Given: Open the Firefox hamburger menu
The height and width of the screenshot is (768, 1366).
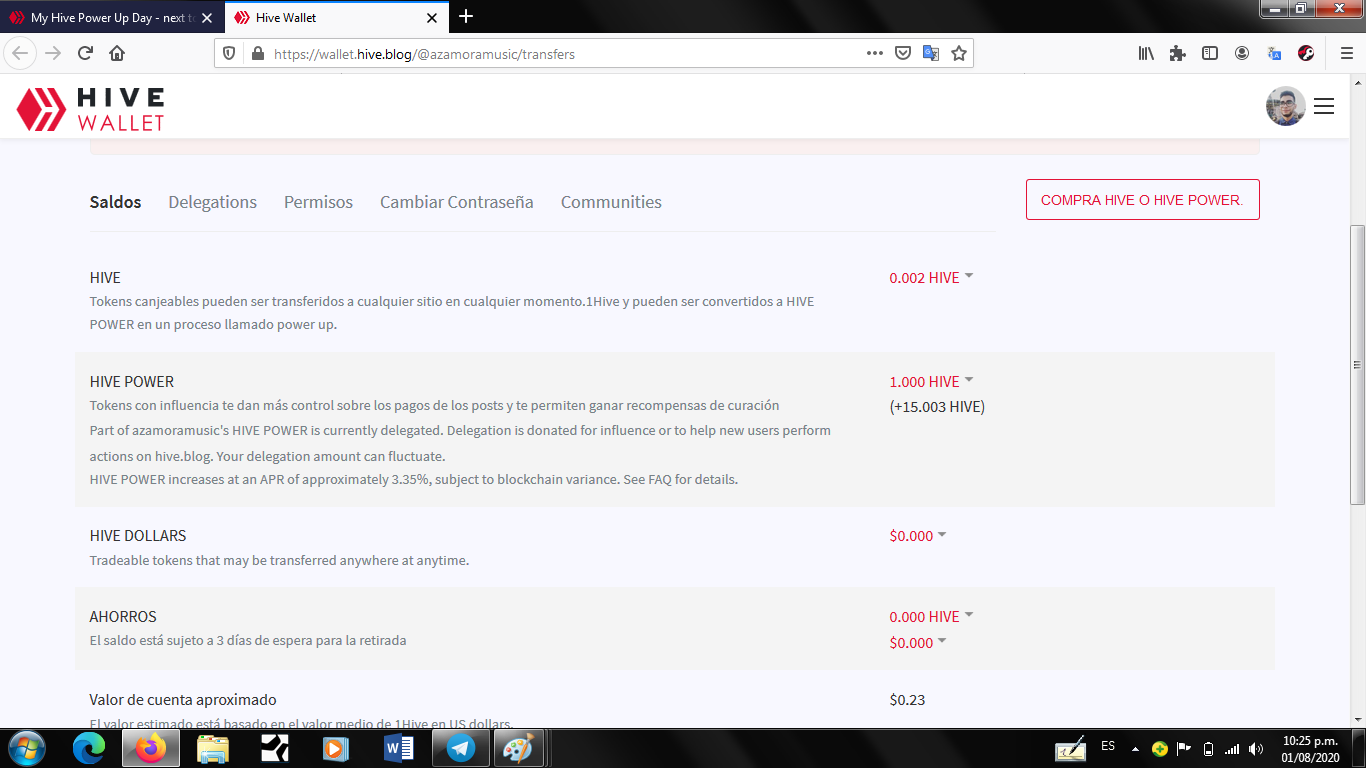Looking at the screenshot, I should pyautogui.click(x=1346, y=54).
